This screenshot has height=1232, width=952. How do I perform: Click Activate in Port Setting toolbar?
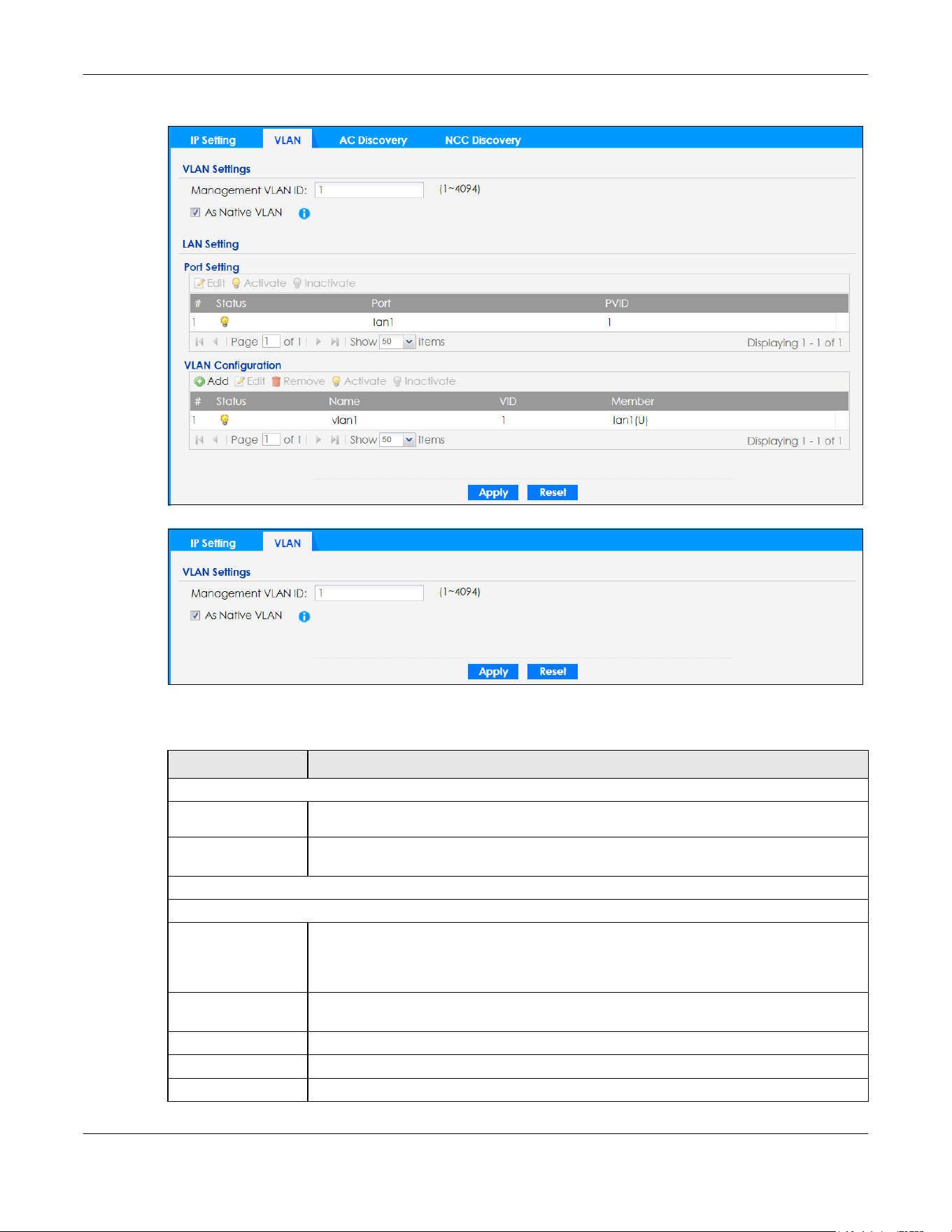[x=259, y=283]
